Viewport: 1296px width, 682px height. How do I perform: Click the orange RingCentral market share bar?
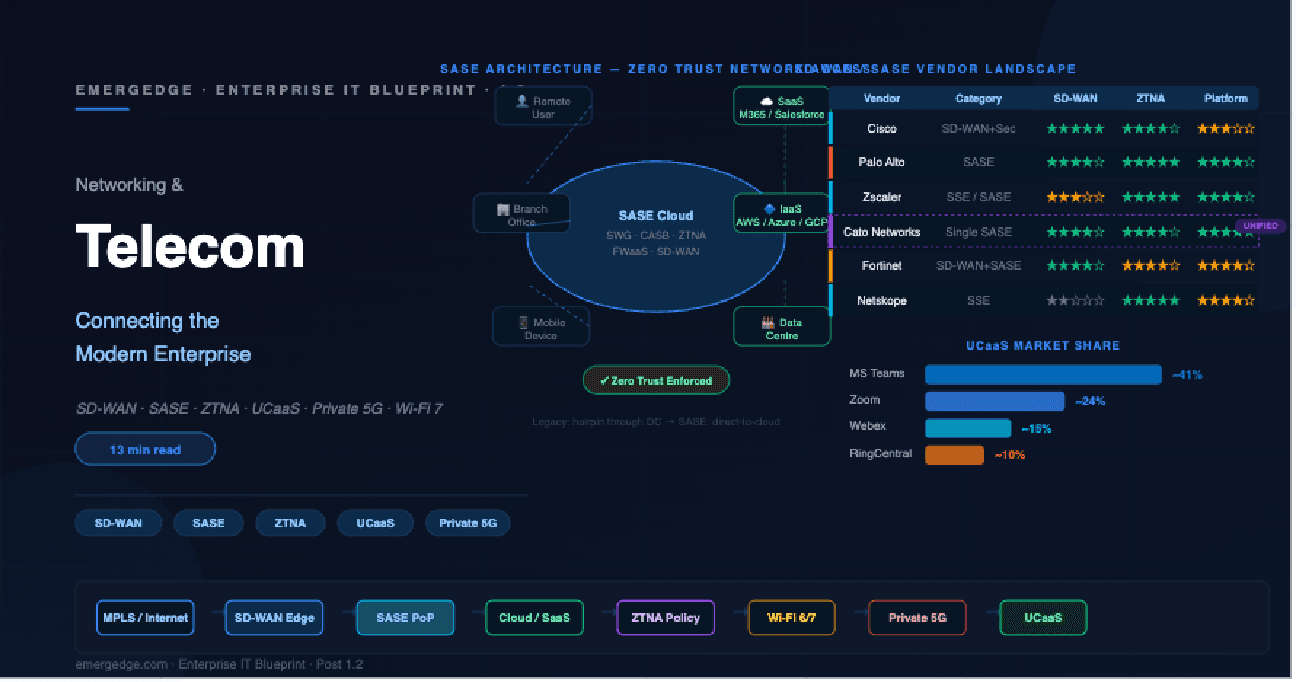point(954,455)
